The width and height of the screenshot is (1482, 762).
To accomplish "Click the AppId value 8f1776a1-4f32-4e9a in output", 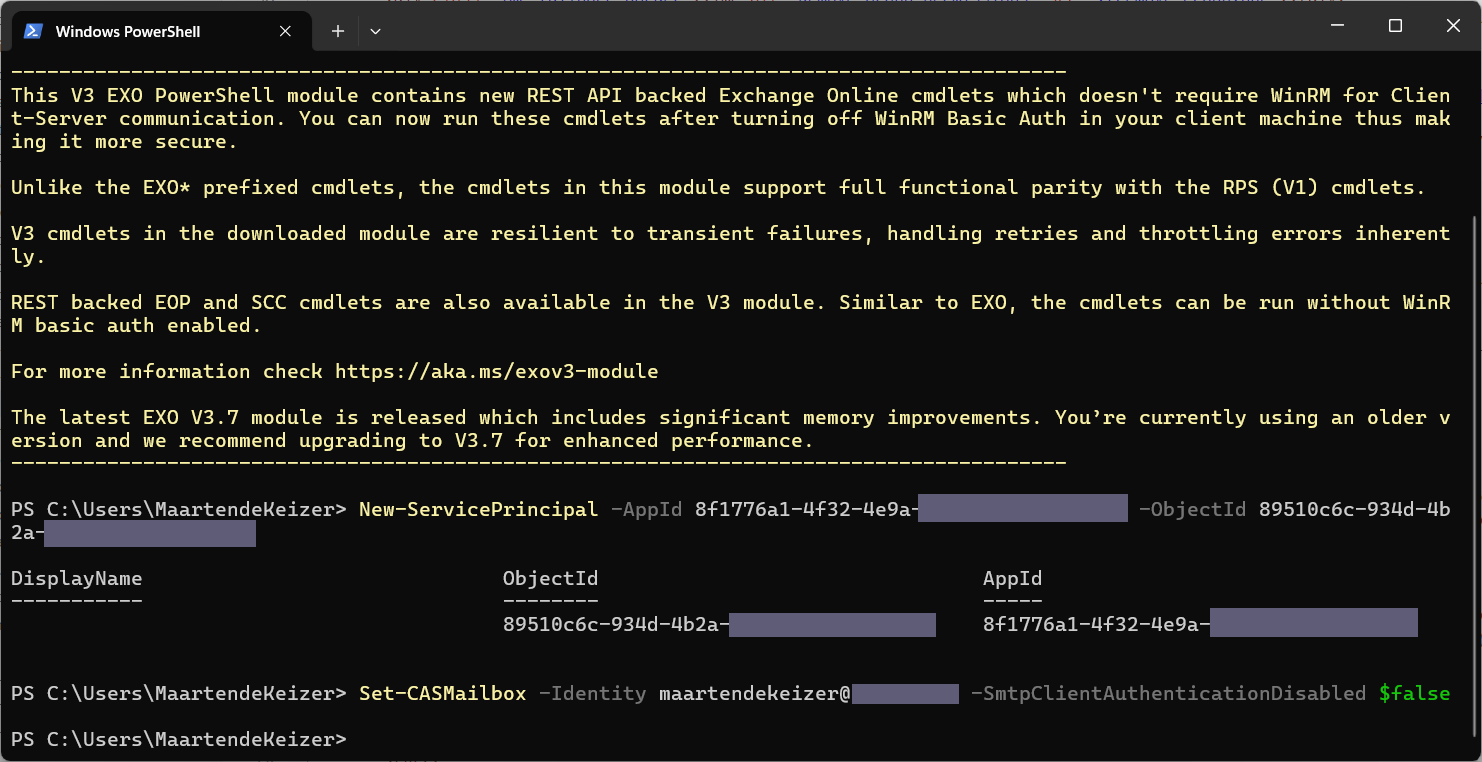I will coord(1097,626).
